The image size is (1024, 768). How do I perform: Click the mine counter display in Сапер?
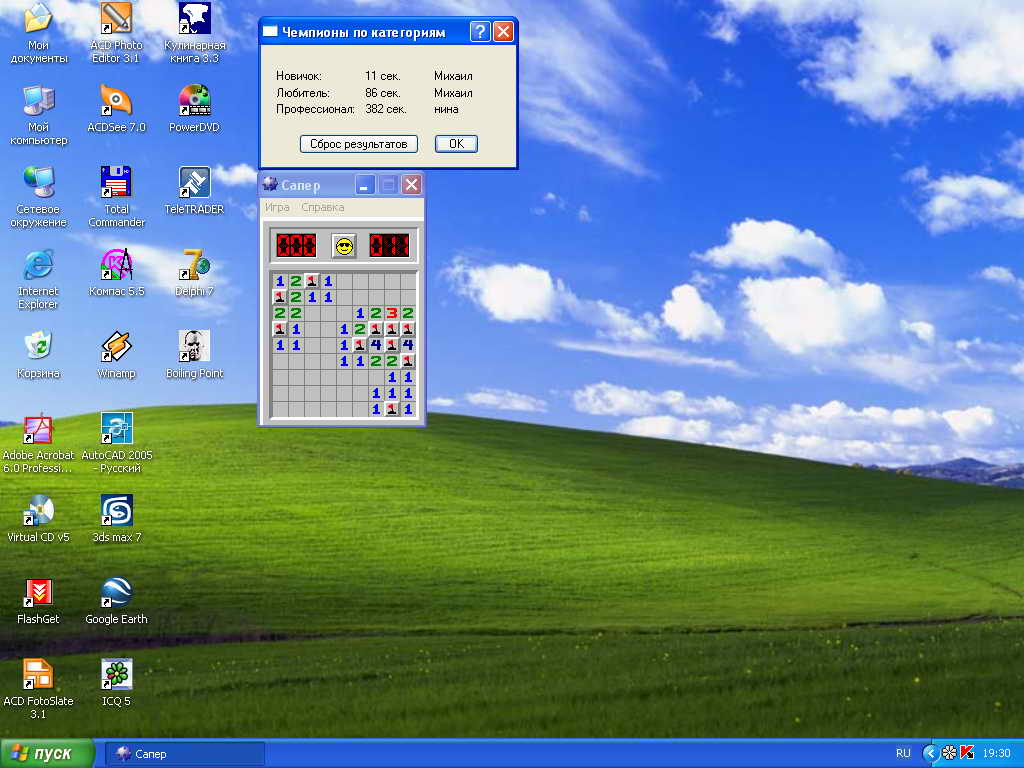pos(296,246)
